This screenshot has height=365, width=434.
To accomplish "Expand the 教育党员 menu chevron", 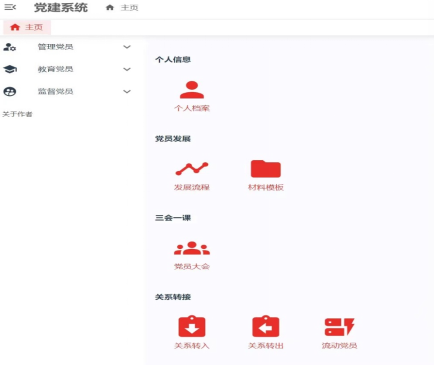I will click(x=127, y=69).
